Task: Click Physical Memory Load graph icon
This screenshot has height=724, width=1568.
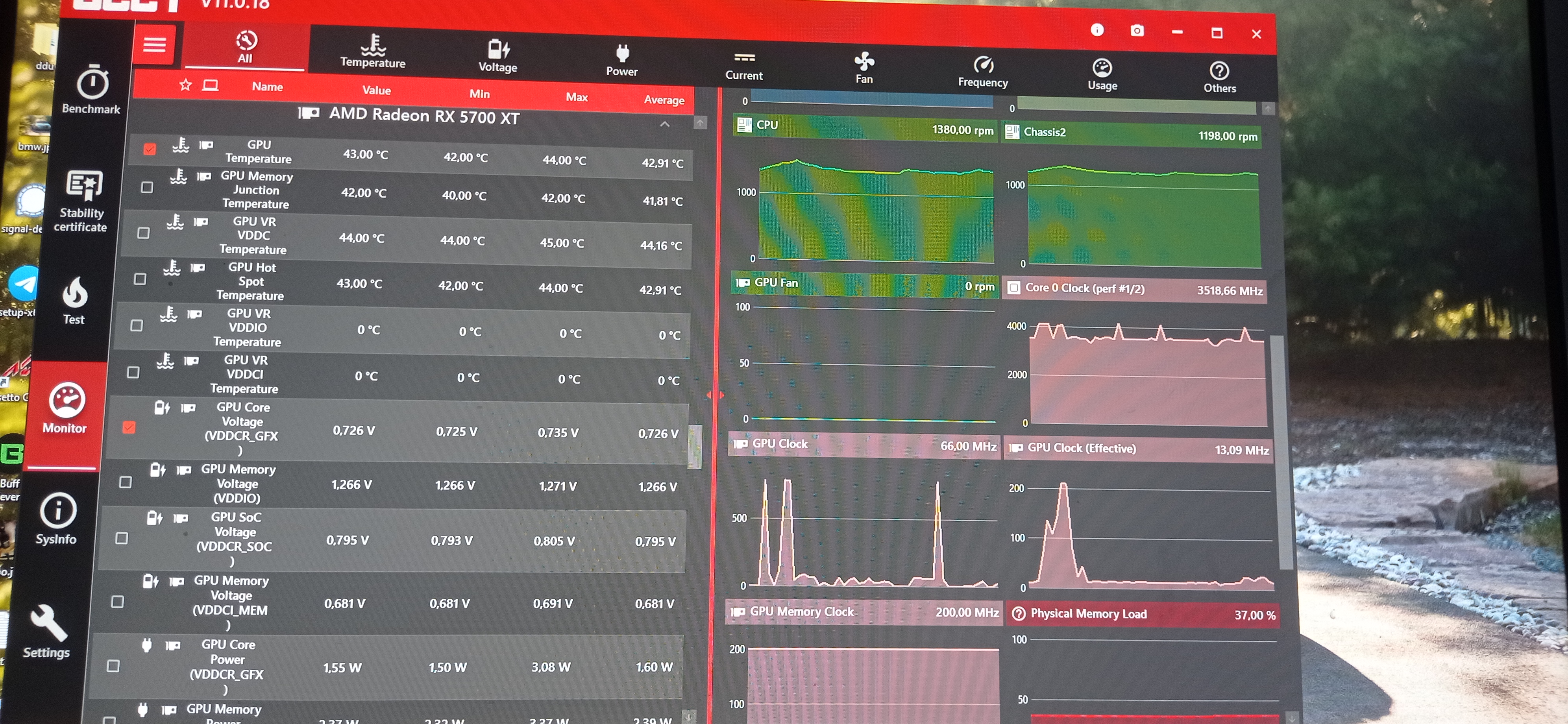Action: pyautogui.click(x=1018, y=614)
